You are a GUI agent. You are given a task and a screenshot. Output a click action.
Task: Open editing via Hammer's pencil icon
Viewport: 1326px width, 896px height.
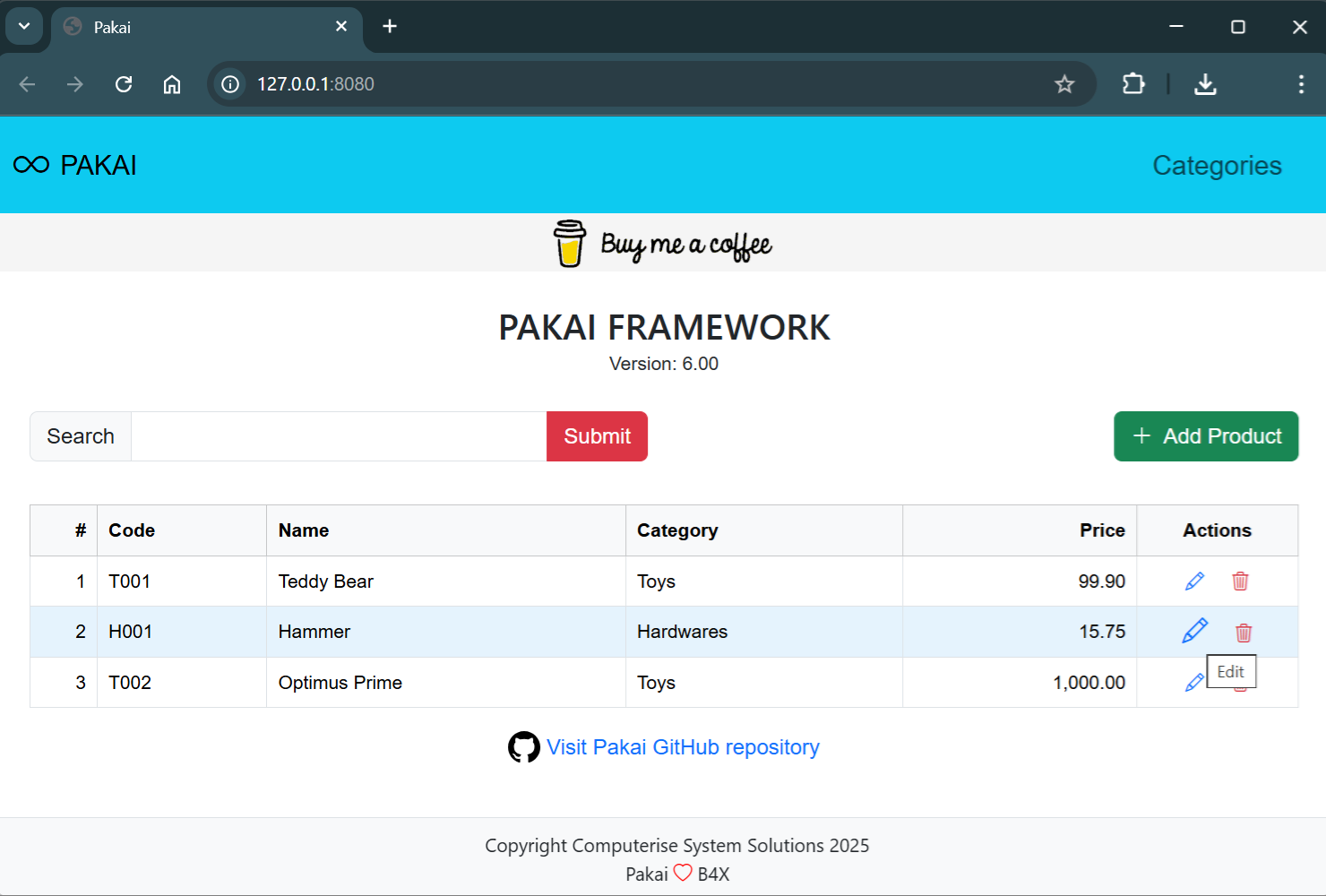click(1193, 631)
